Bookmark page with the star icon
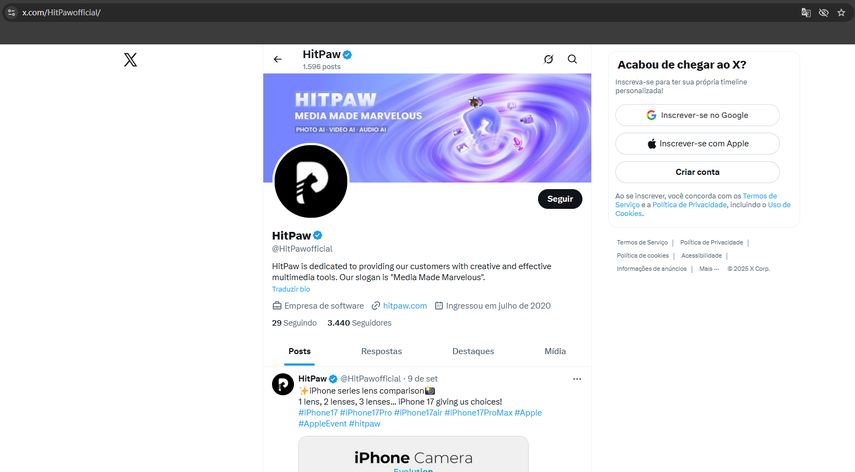Screen dimensions: 855x472 (x=841, y=13)
